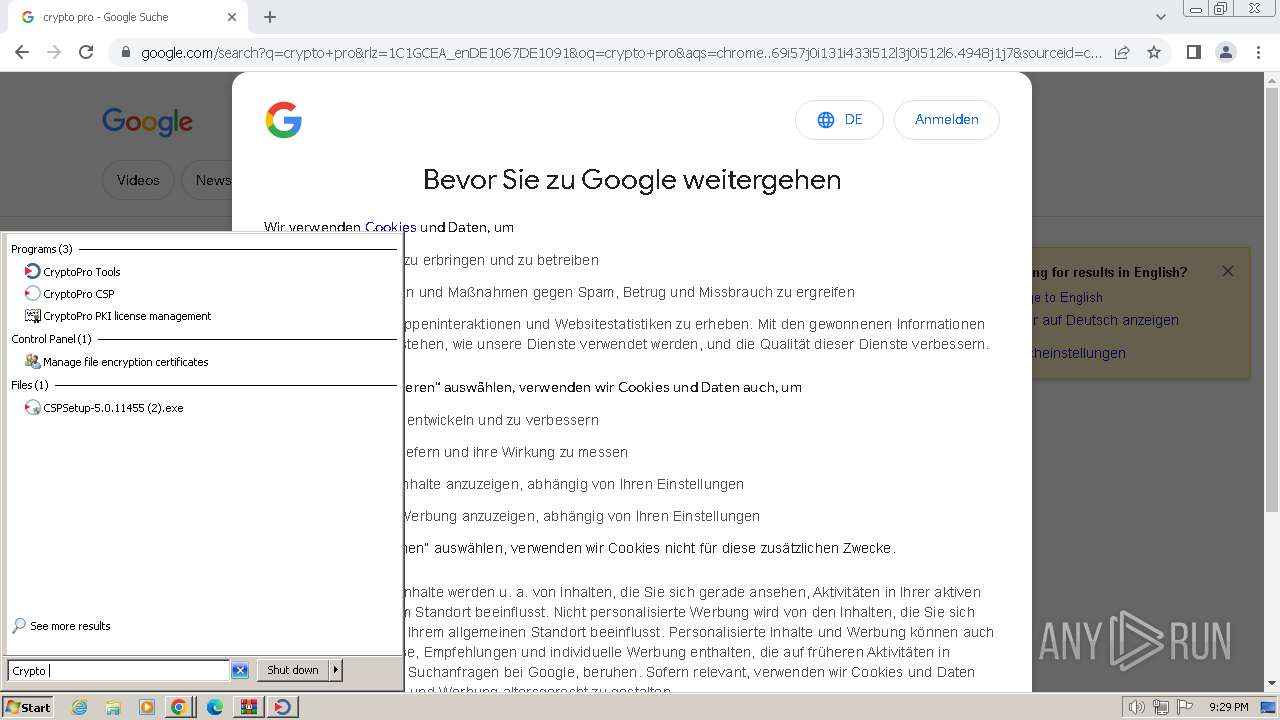This screenshot has height=720, width=1280.
Task: Open Microsoft Edge from the taskbar
Action: tap(214, 707)
